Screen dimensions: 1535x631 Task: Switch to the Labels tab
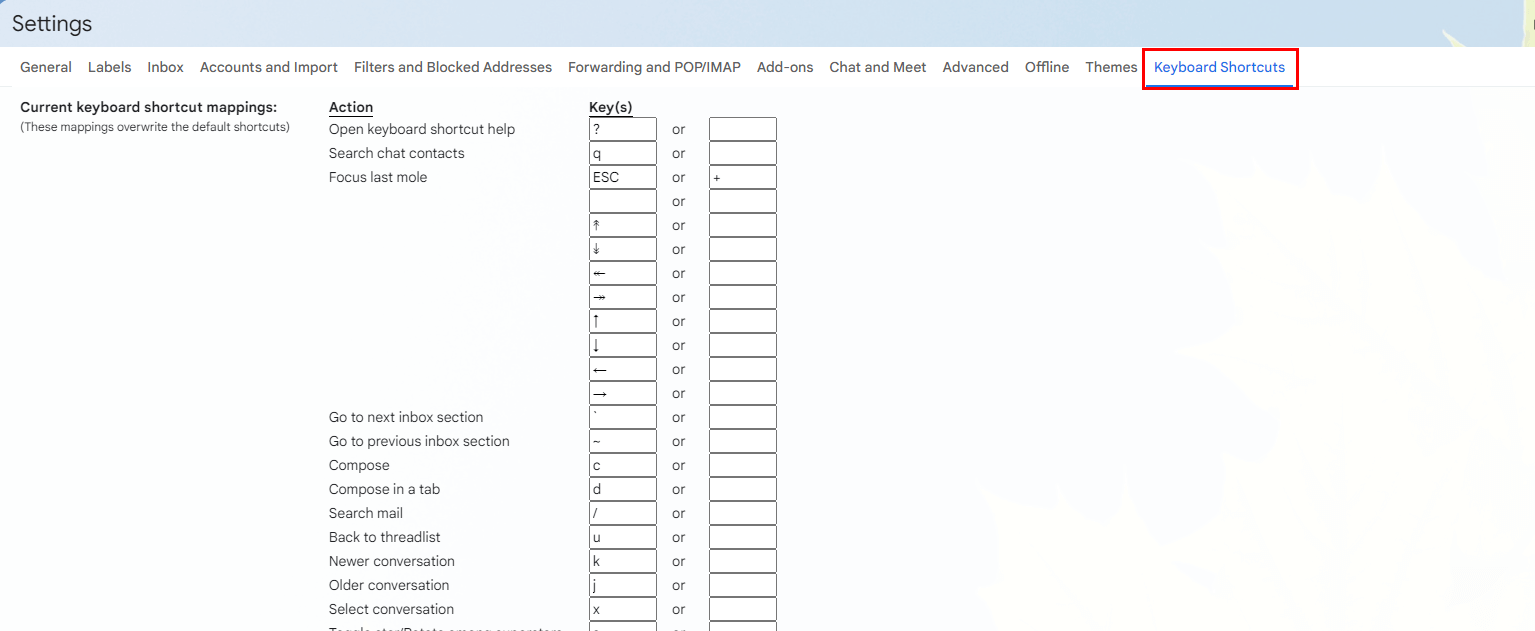109,67
